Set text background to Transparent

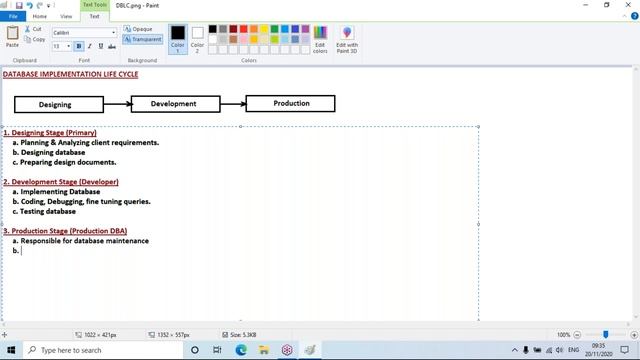pyautogui.click(x=142, y=39)
